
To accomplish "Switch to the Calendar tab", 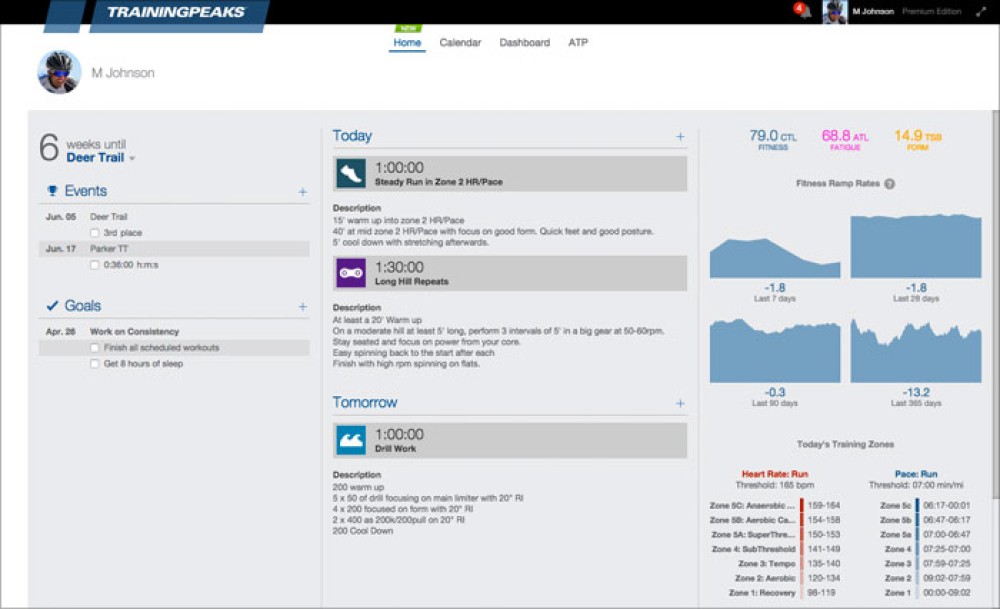I will click(459, 42).
